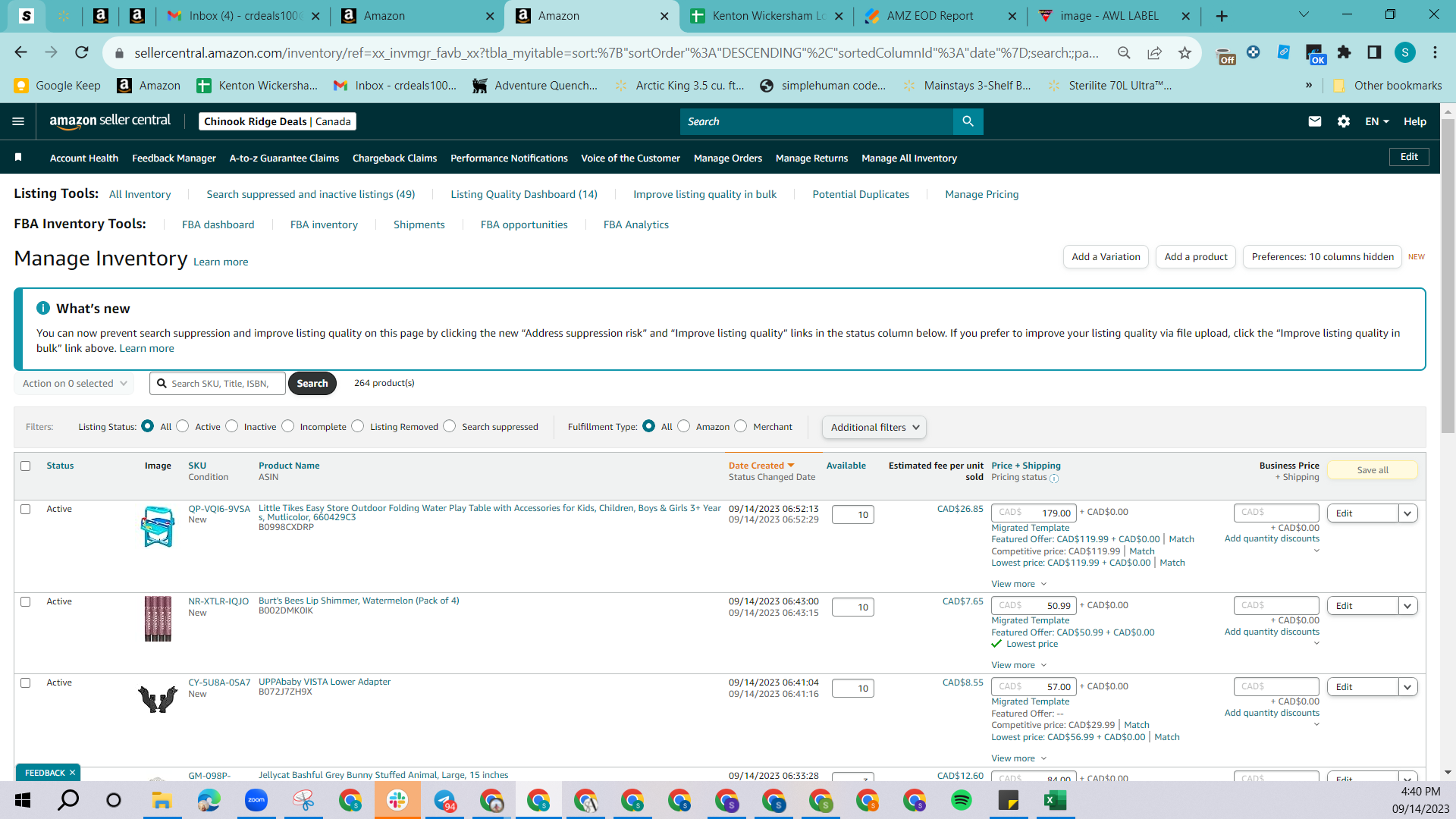The height and width of the screenshot is (819, 1456).
Task: Open Excel from the taskbar
Action: coord(1056,800)
